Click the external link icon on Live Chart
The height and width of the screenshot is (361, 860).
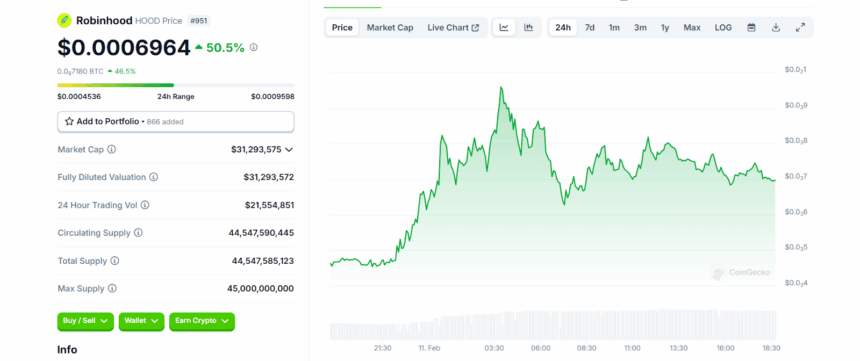[475, 28]
